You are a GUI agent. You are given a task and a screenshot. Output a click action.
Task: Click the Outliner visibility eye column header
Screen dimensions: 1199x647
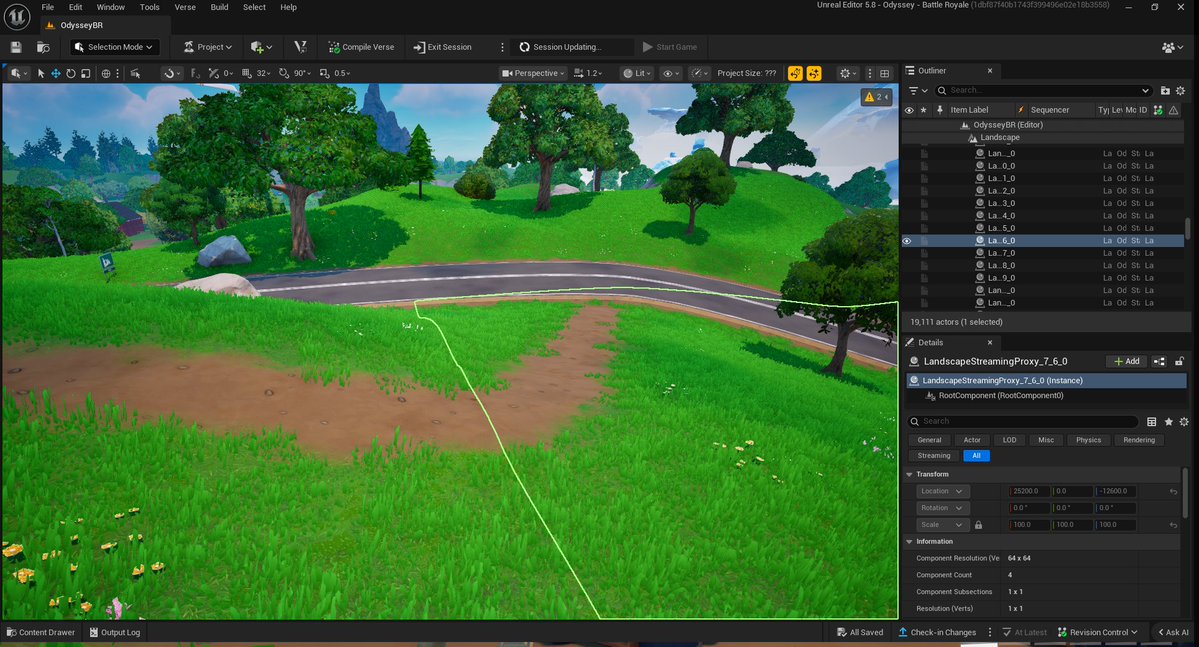(908, 110)
